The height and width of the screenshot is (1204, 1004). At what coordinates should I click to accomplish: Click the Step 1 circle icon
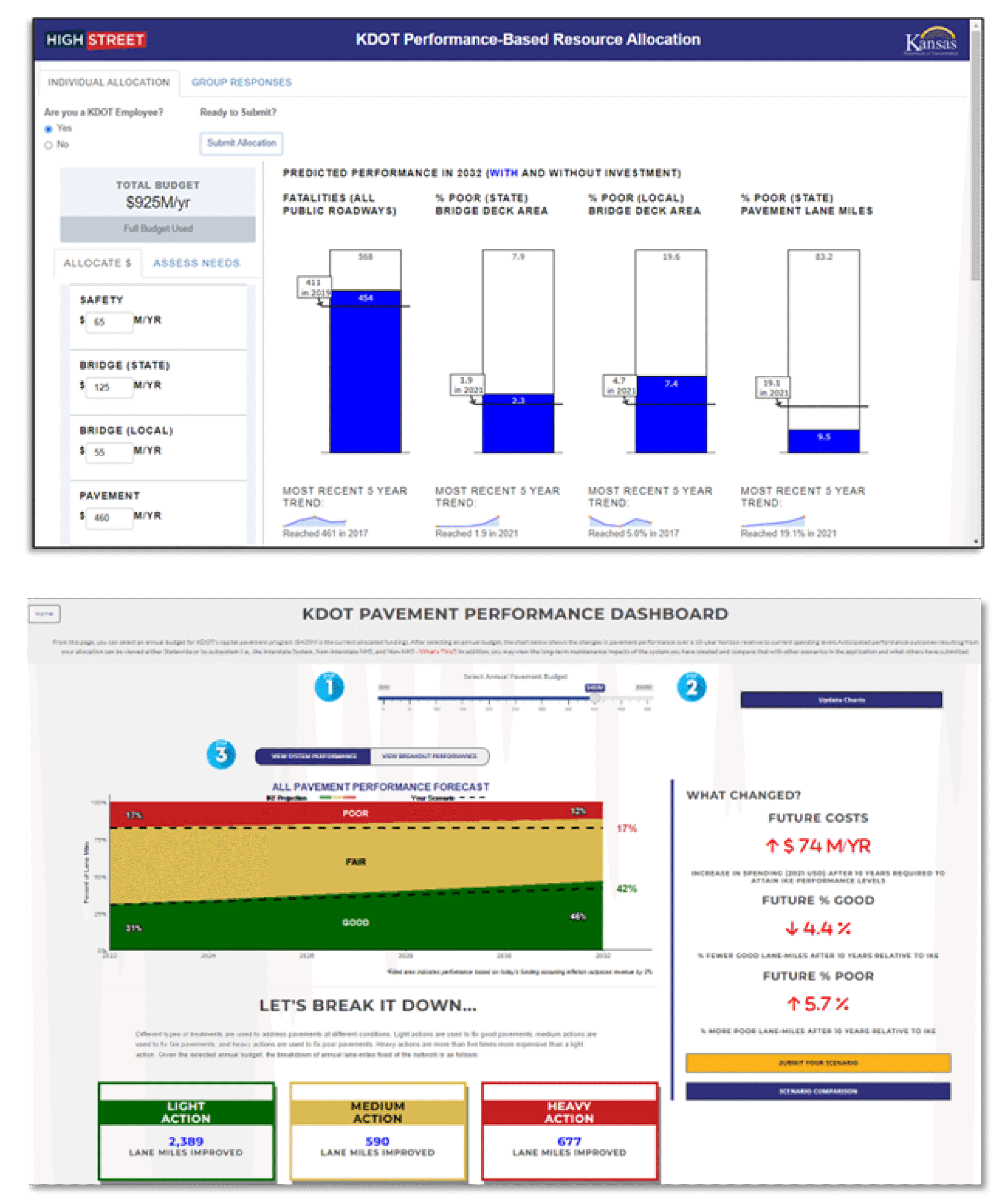329,687
